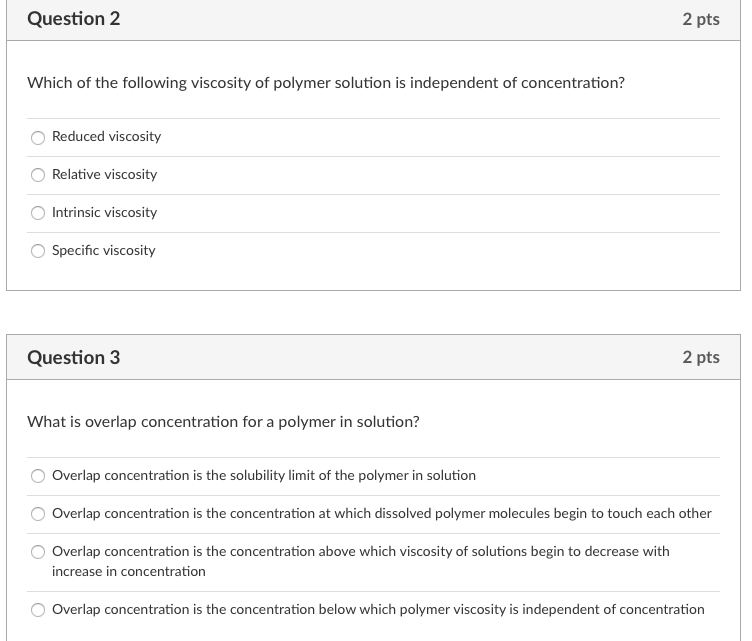752x641 pixels.
Task: Select radio button for solubility limit answer
Action: point(38,476)
